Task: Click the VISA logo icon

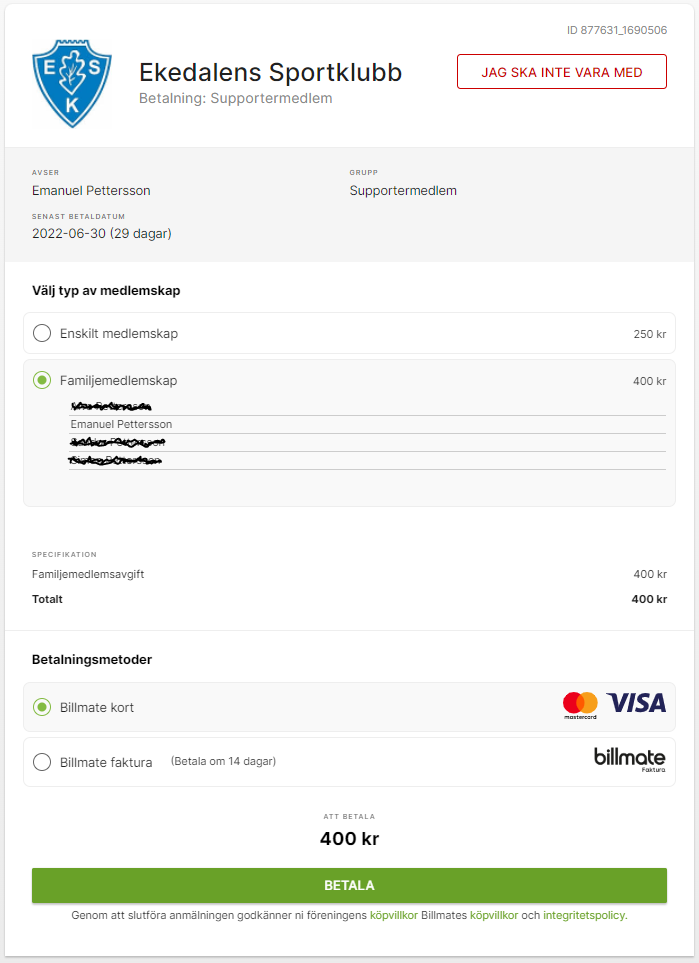Action: [x=636, y=703]
